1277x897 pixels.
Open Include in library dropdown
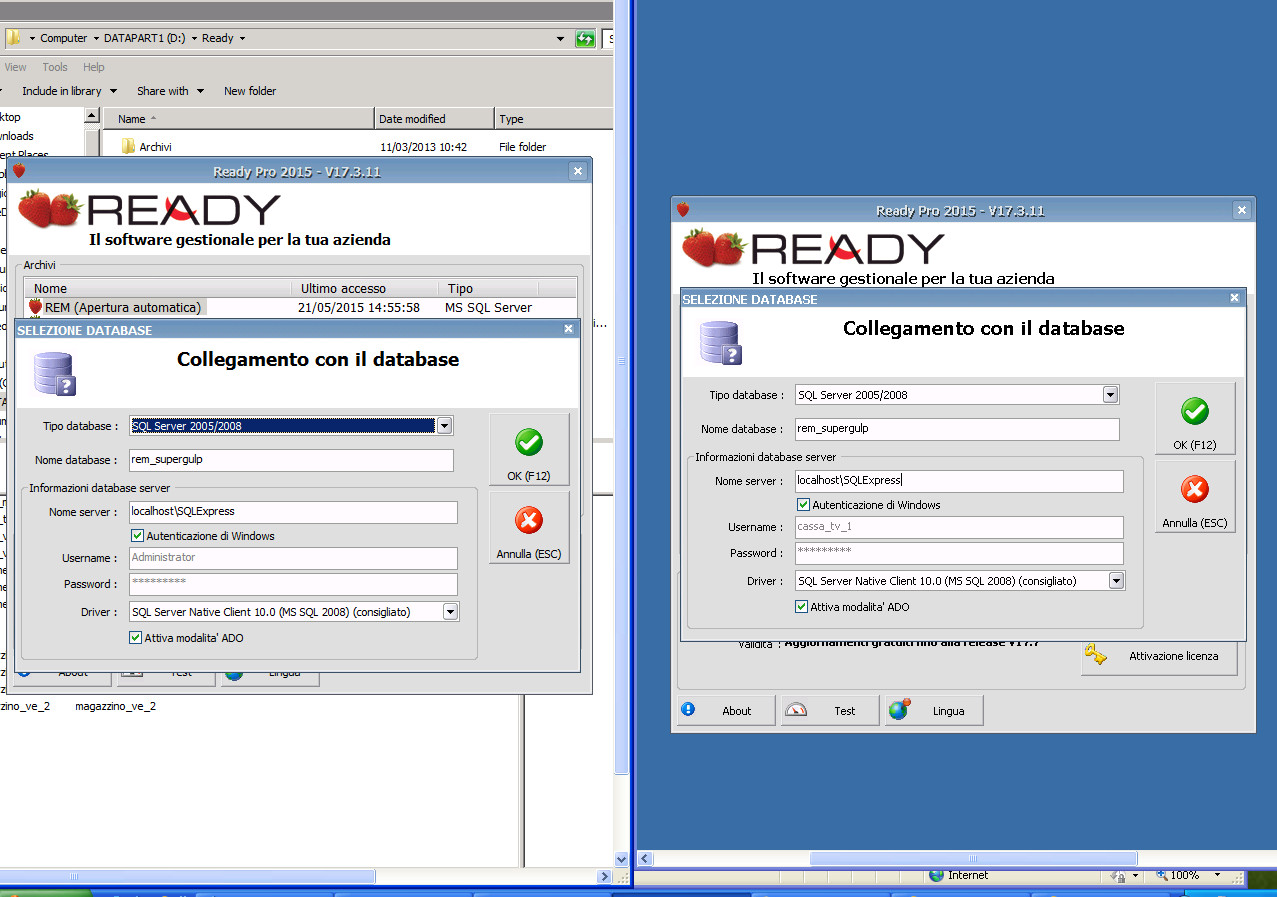pos(69,91)
